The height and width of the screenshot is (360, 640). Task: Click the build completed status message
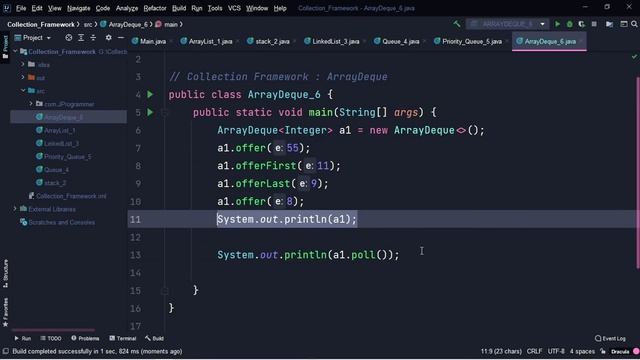pyautogui.click(x=97, y=351)
